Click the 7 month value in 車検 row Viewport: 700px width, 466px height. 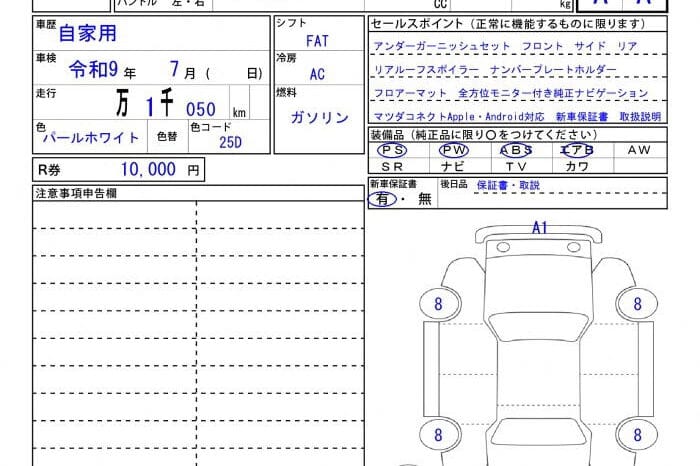[174, 69]
